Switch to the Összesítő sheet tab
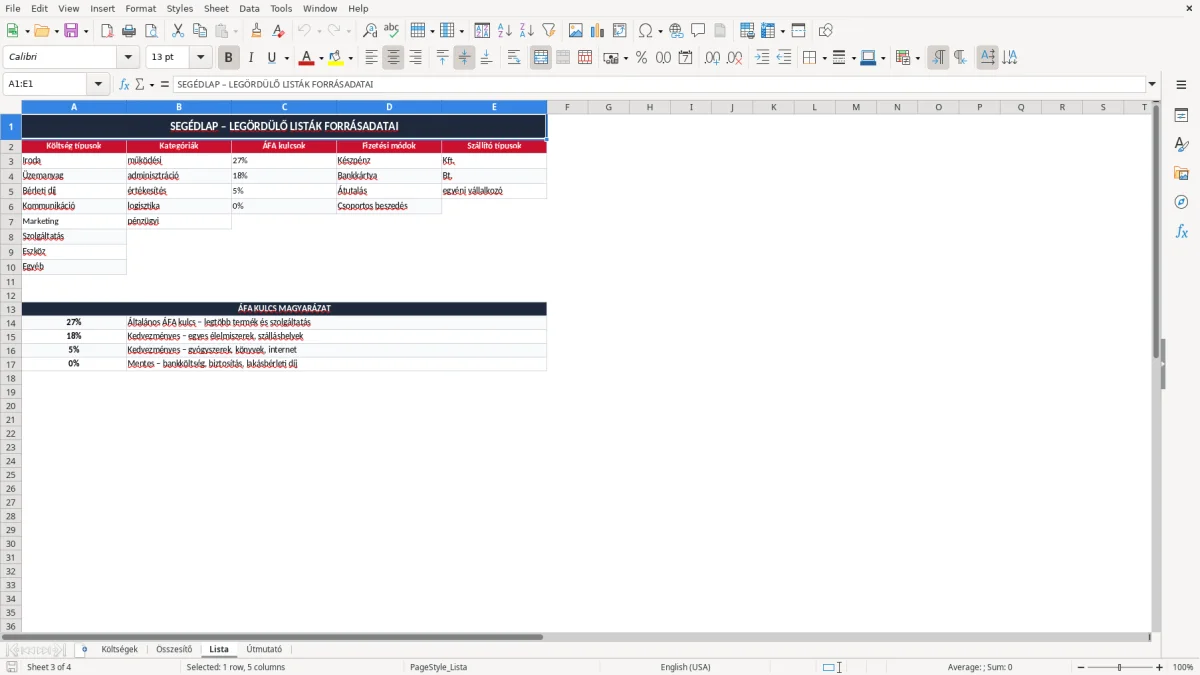Image resolution: width=1200 pixels, height=675 pixels. click(174, 649)
